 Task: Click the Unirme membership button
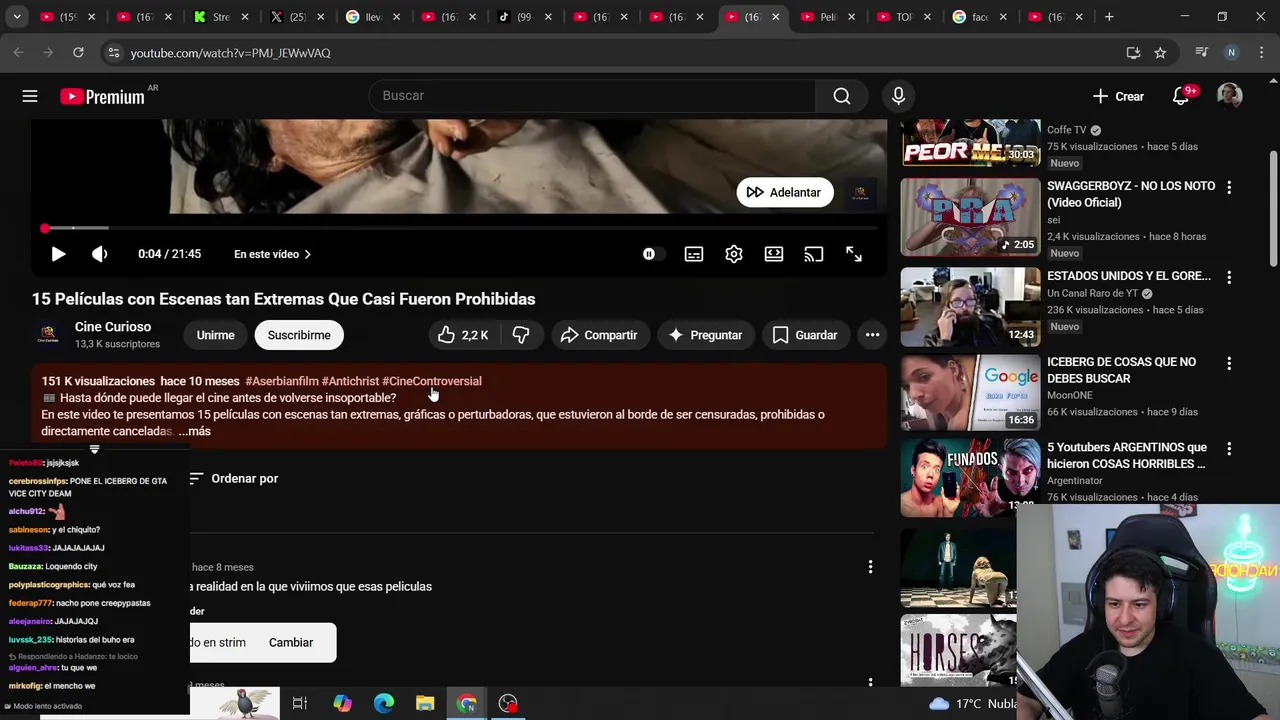point(215,335)
